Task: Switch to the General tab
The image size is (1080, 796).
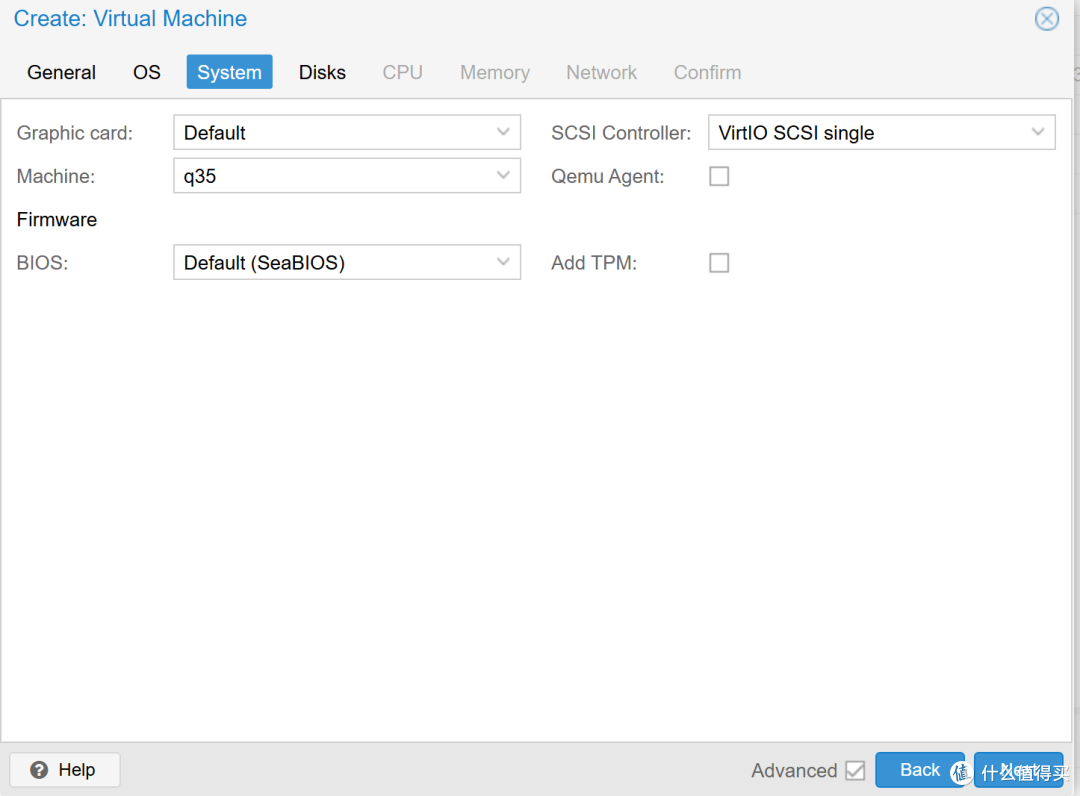Action: 62,72
